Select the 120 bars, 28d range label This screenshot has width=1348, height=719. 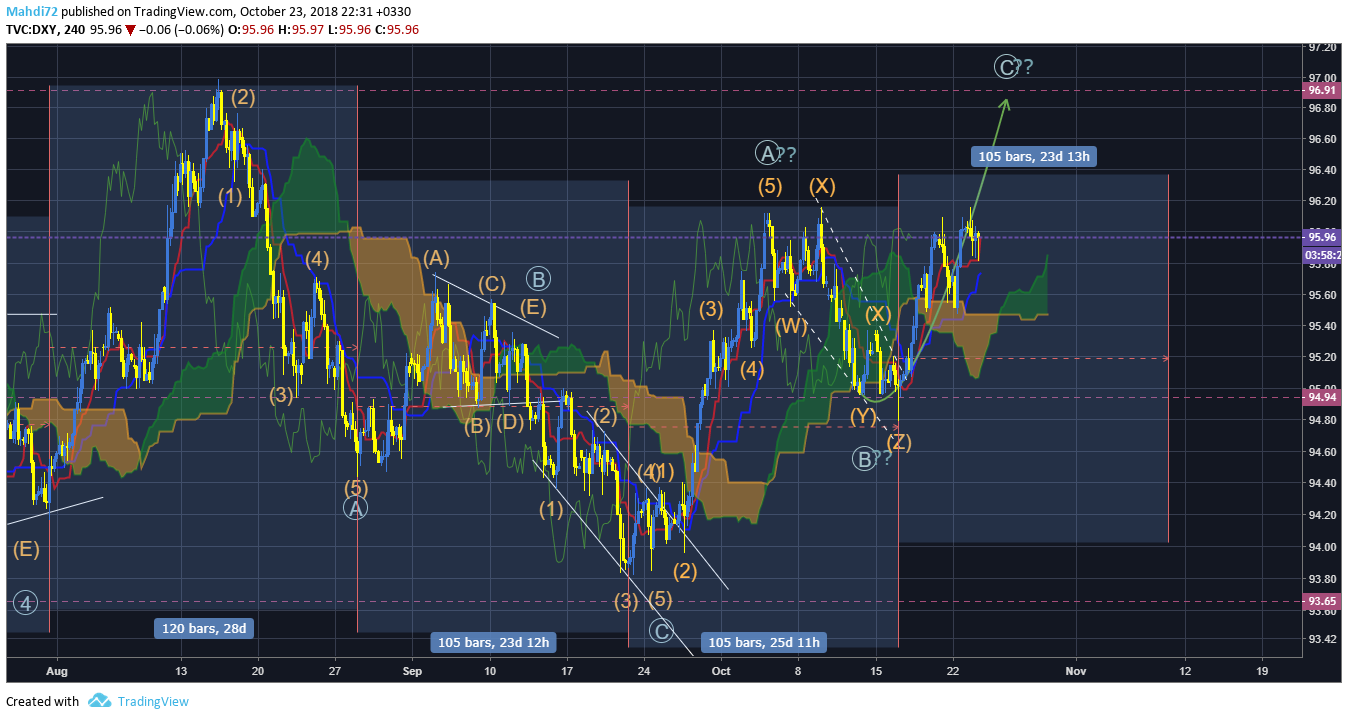204,628
